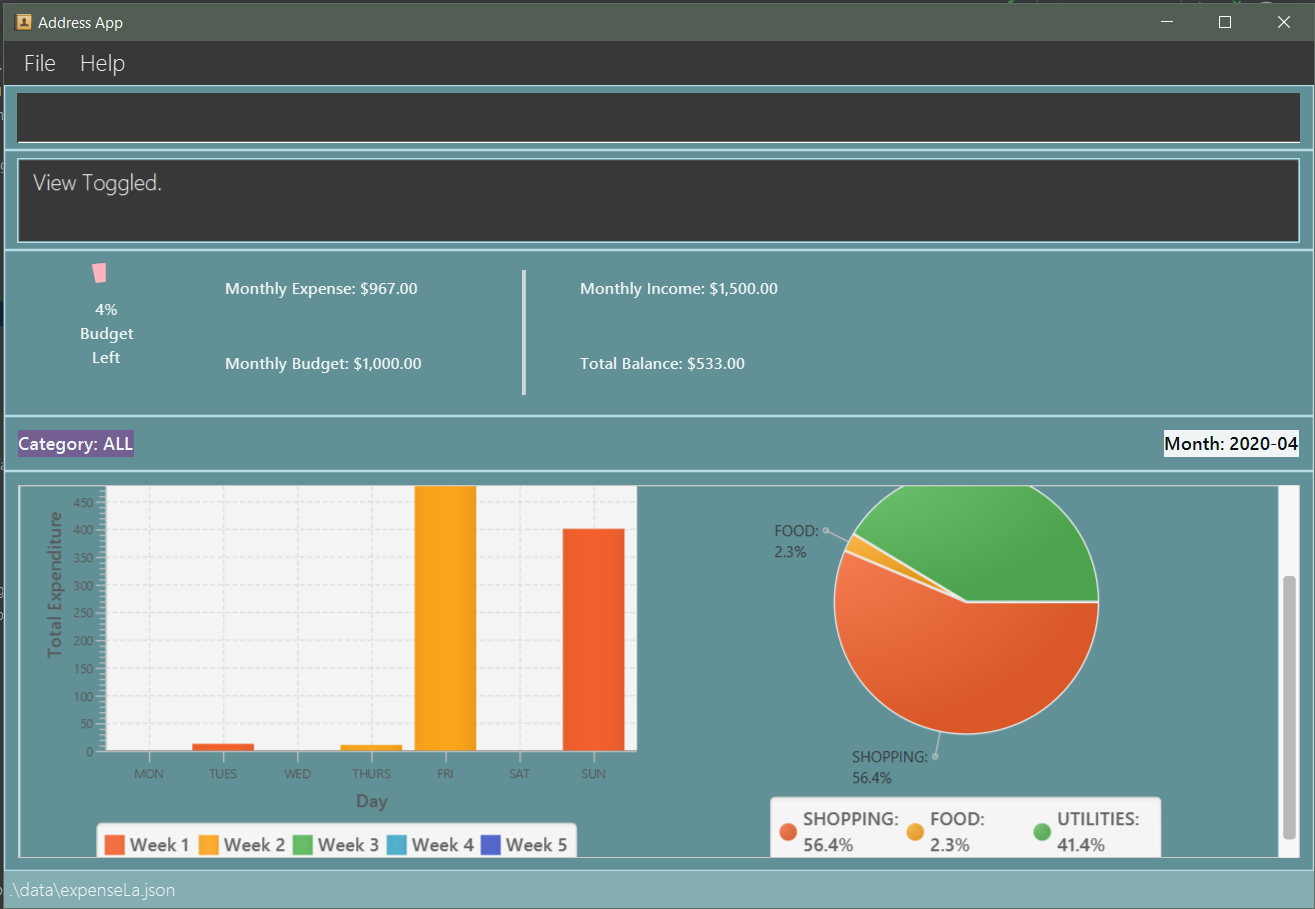Click the 'FOOD: 2.3%' pie label
The image size is (1315, 909).
[797, 541]
